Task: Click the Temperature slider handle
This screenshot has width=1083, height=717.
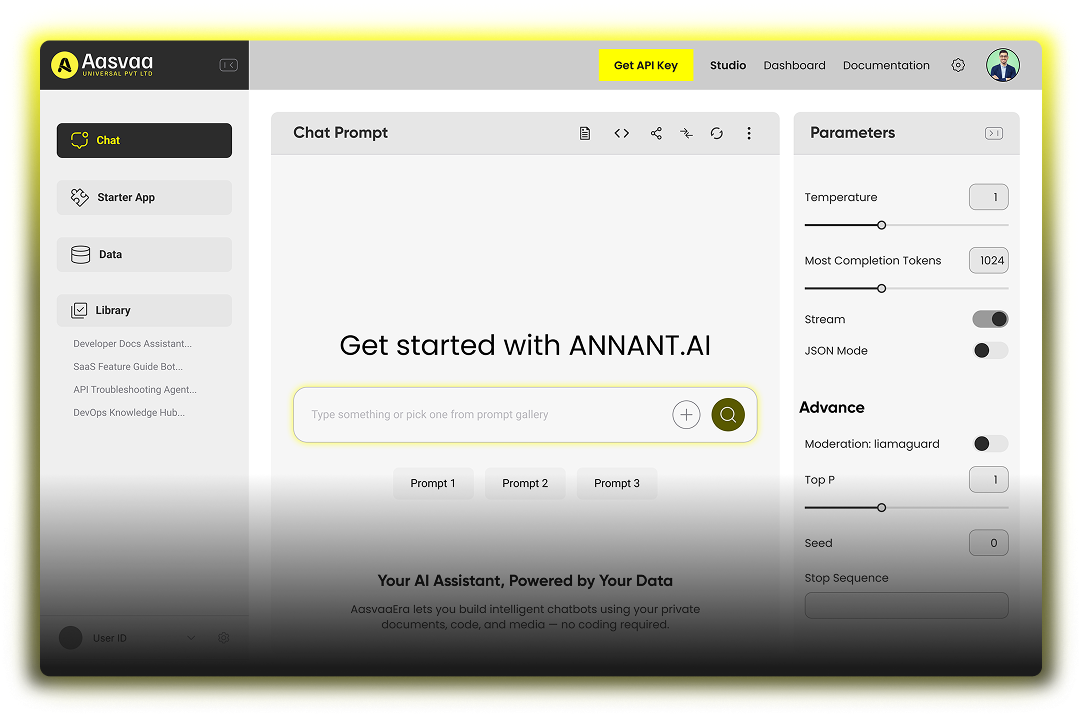Action: pos(881,225)
